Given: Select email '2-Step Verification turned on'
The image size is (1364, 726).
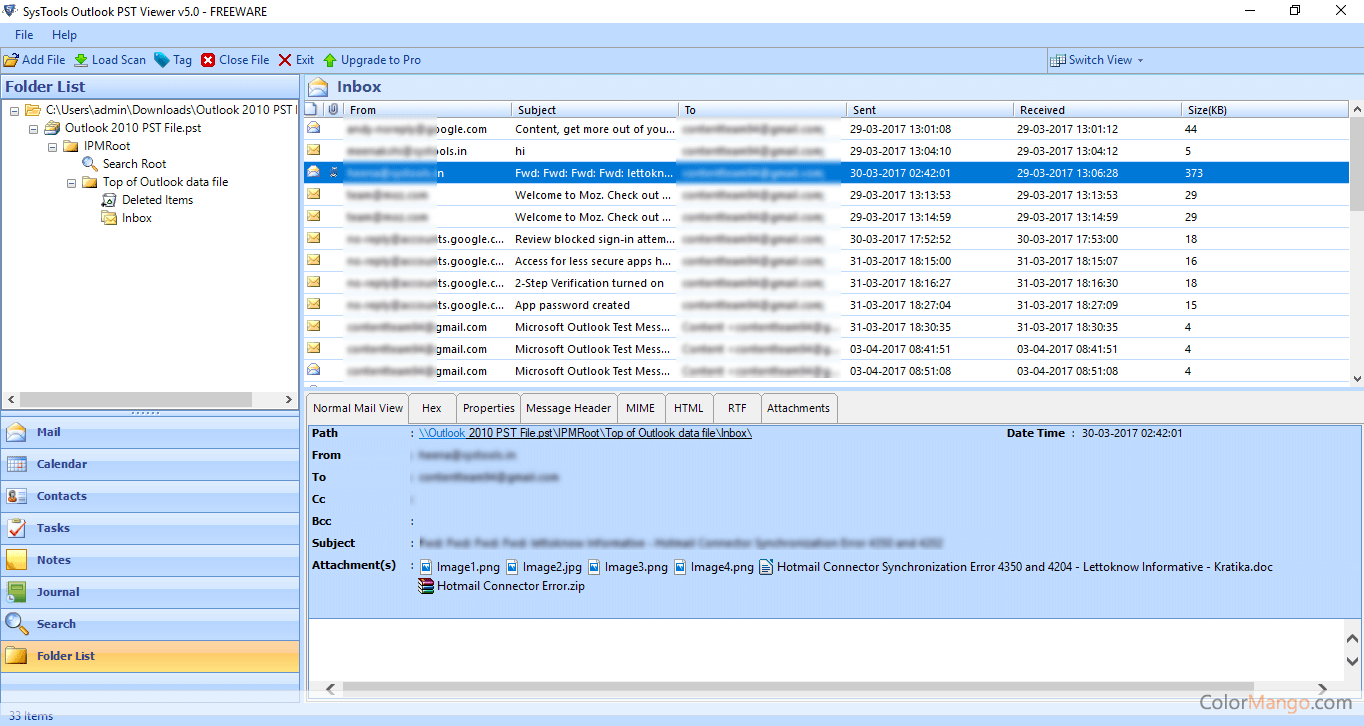Looking at the screenshot, I should point(826,283).
